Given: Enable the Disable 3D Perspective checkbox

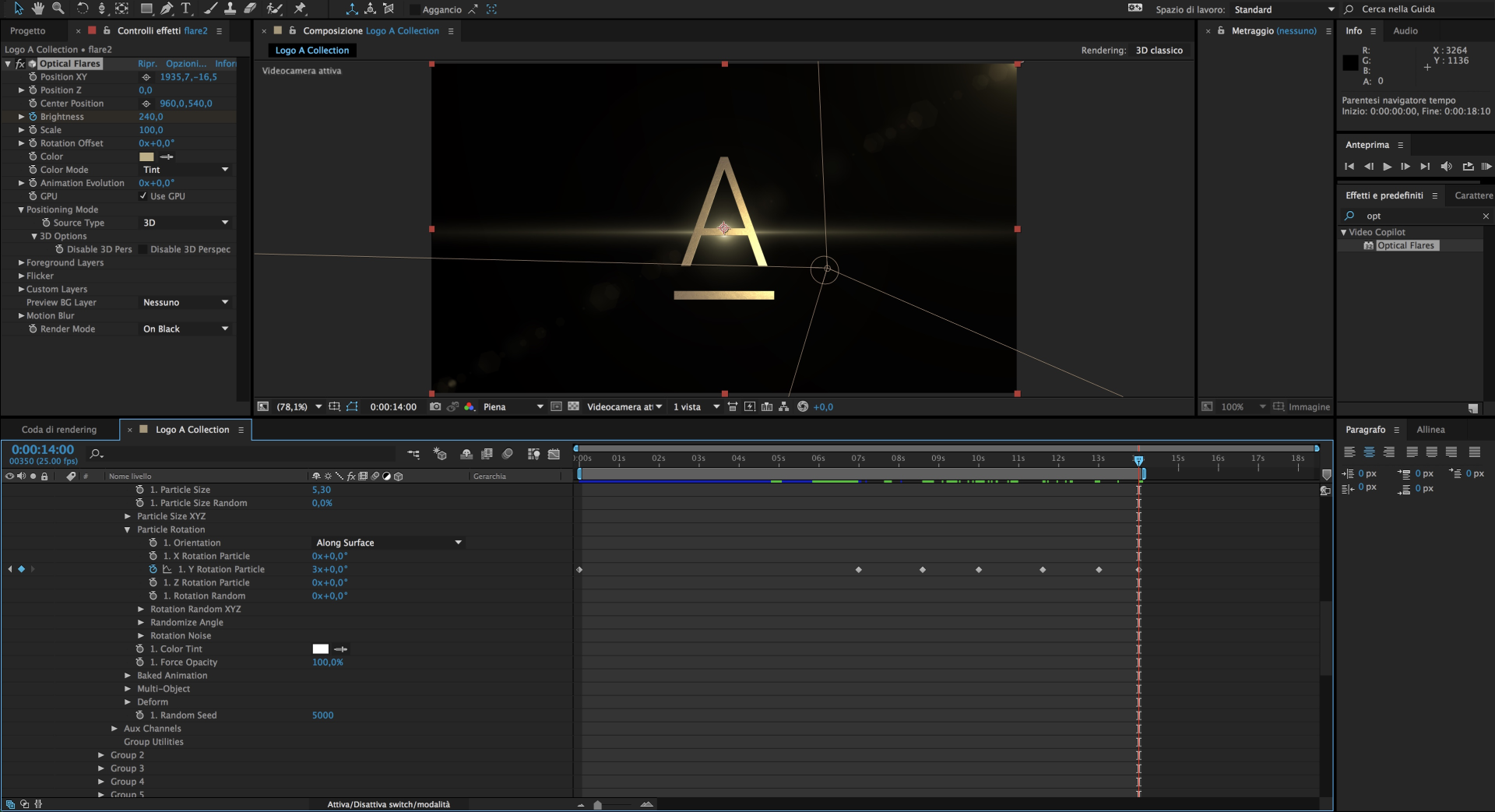Looking at the screenshot, I should [x=141, y=249].
